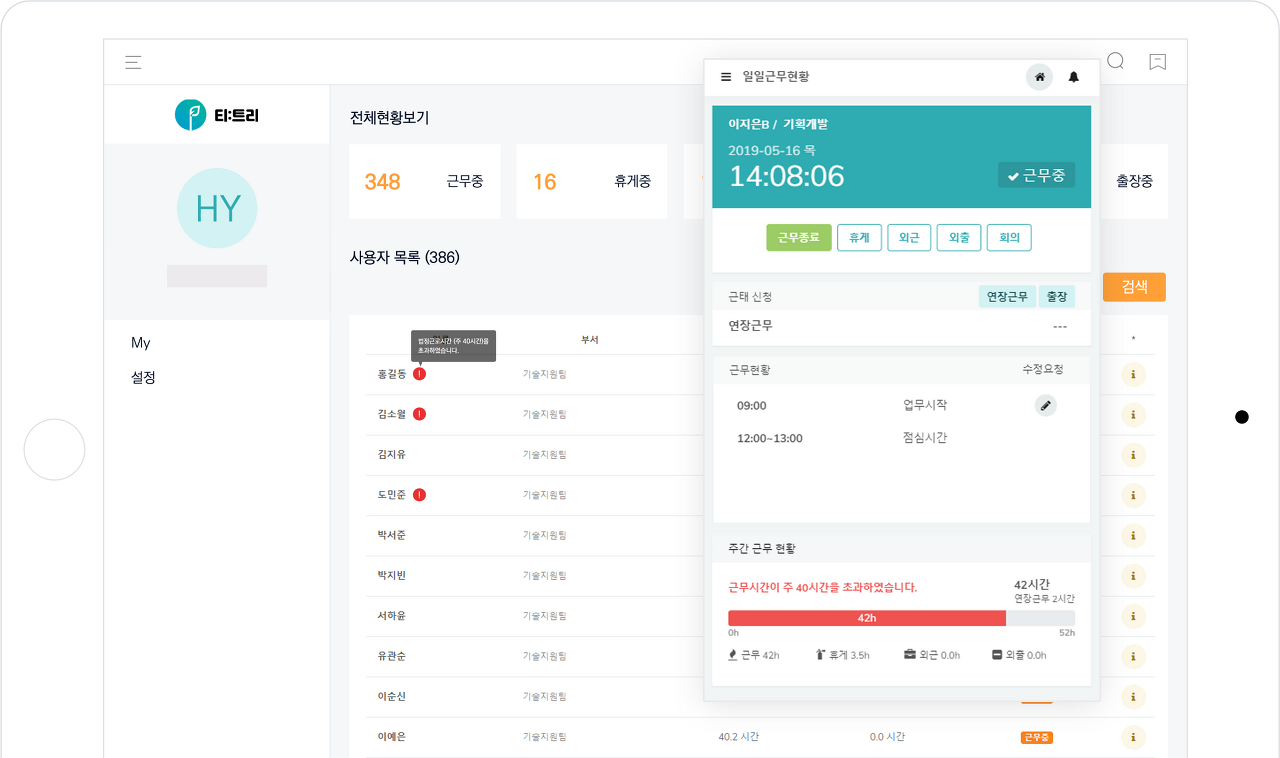Open info icon for the 이순신 row
The width and height of the screenshot is (1280, 758).
(x=1133, y=697)
